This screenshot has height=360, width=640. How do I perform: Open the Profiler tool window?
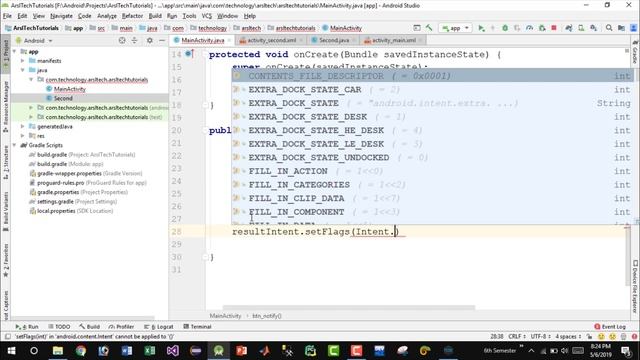click(x=121, y=327)
